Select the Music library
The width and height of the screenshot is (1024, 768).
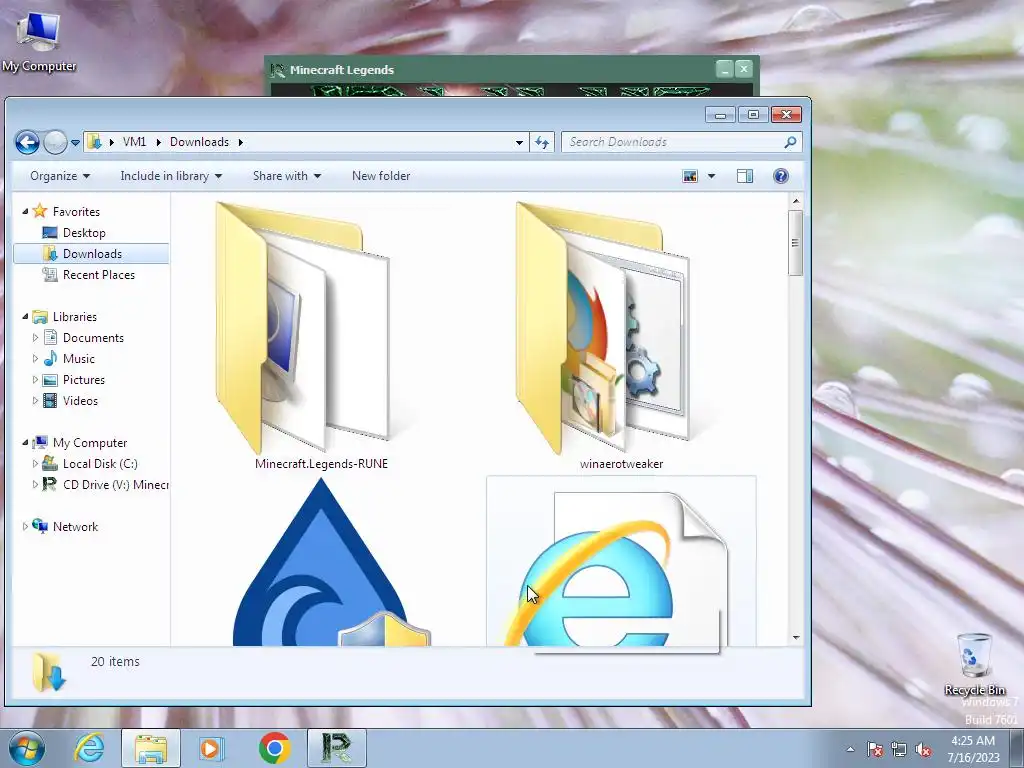click(x=78, y=359)
